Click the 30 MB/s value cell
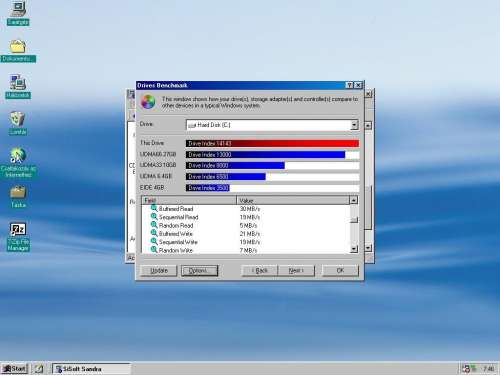500x375 pixels. point(250,209)
